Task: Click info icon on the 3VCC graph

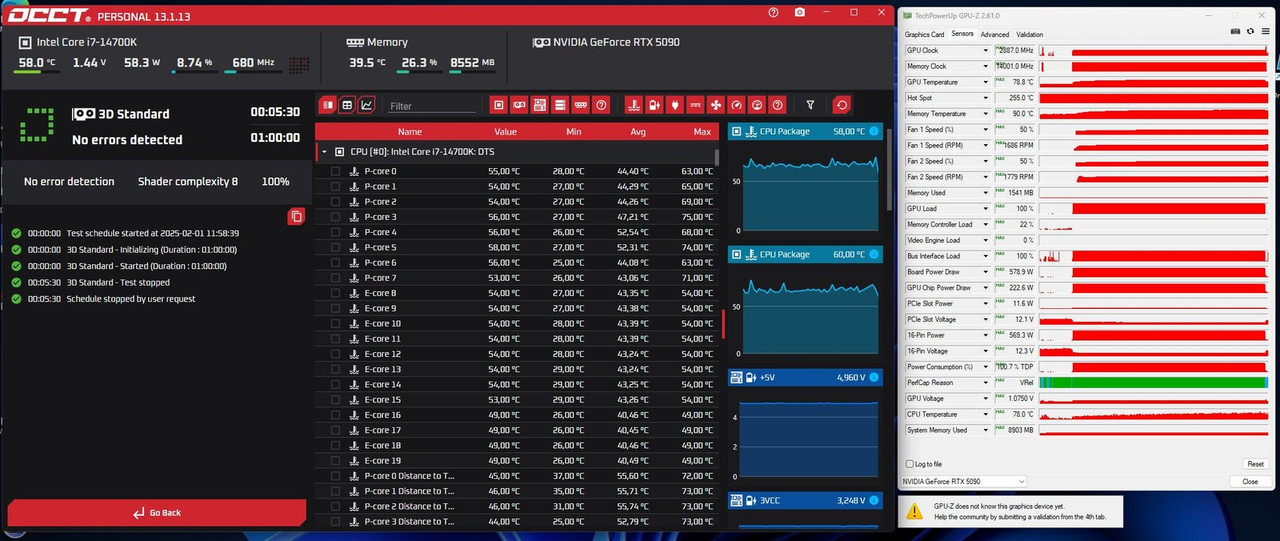Action: (874, 500)
